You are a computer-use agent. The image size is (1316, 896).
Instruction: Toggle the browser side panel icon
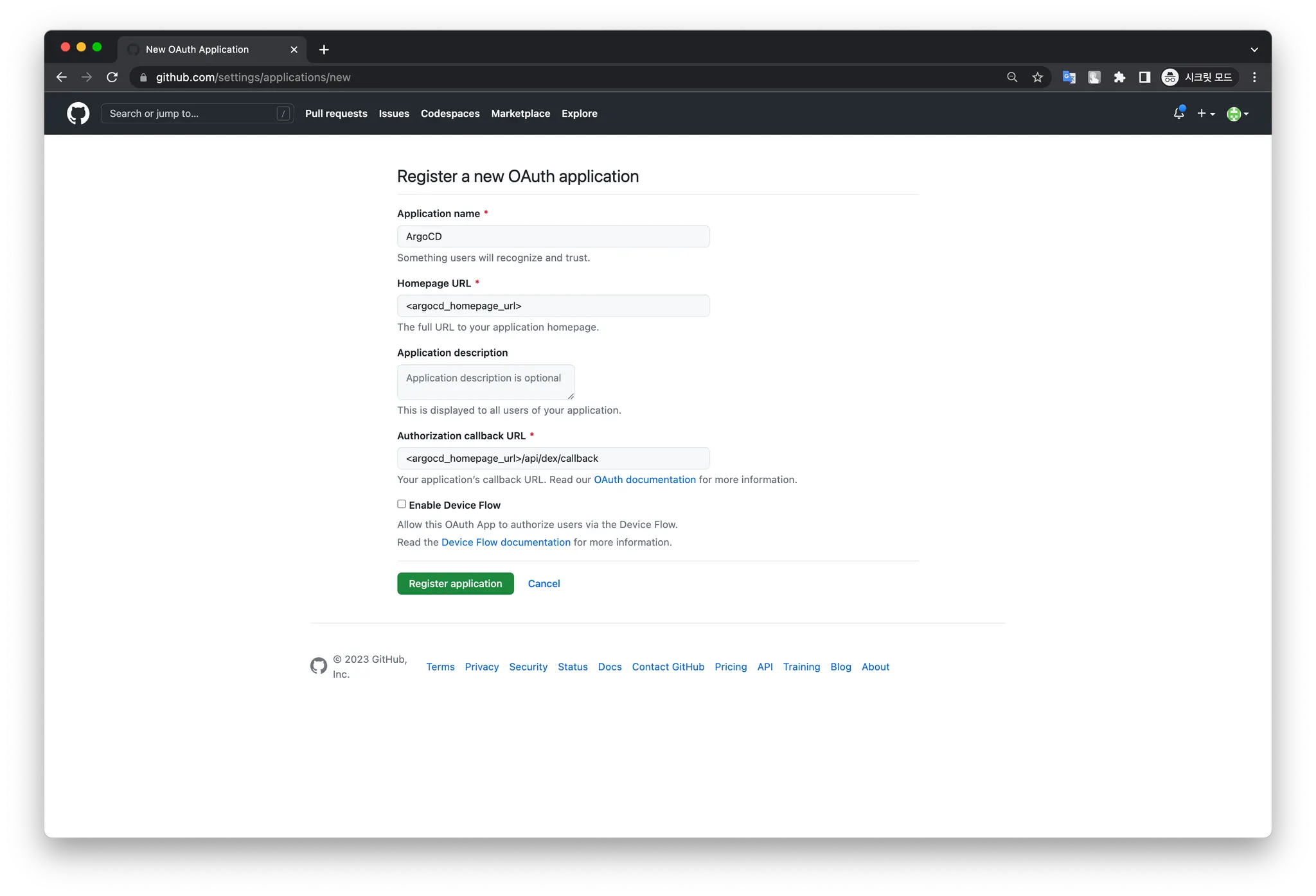coord(1144,77)
